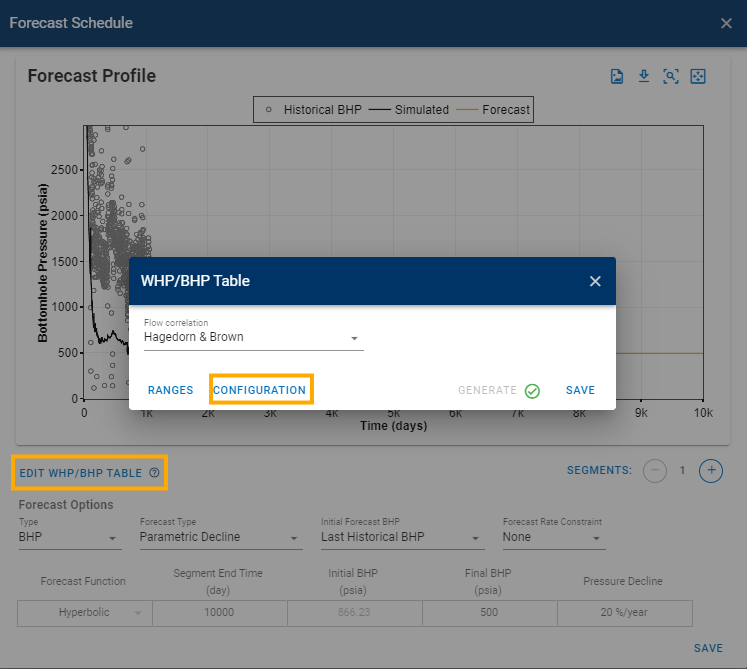Close the WHP/BHP Table dialog
Viewport: 747px width, 669px height.
coord(595,281)
